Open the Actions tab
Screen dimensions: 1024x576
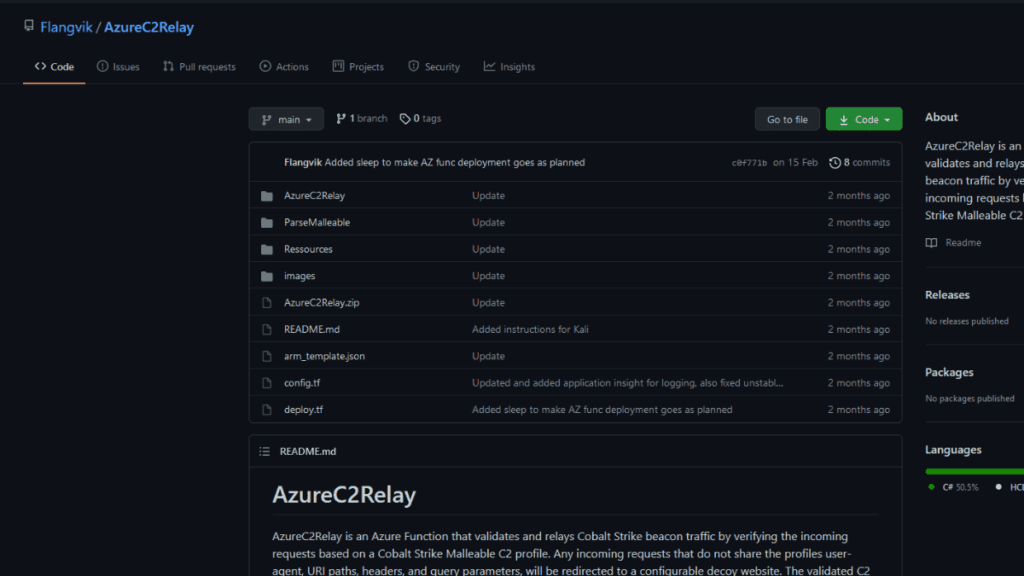point(284,67)
